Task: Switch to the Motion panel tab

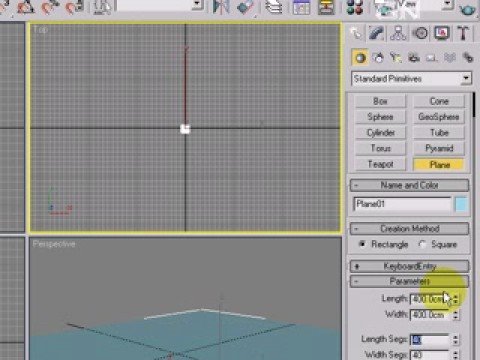Action: click(x=420, y=33)
